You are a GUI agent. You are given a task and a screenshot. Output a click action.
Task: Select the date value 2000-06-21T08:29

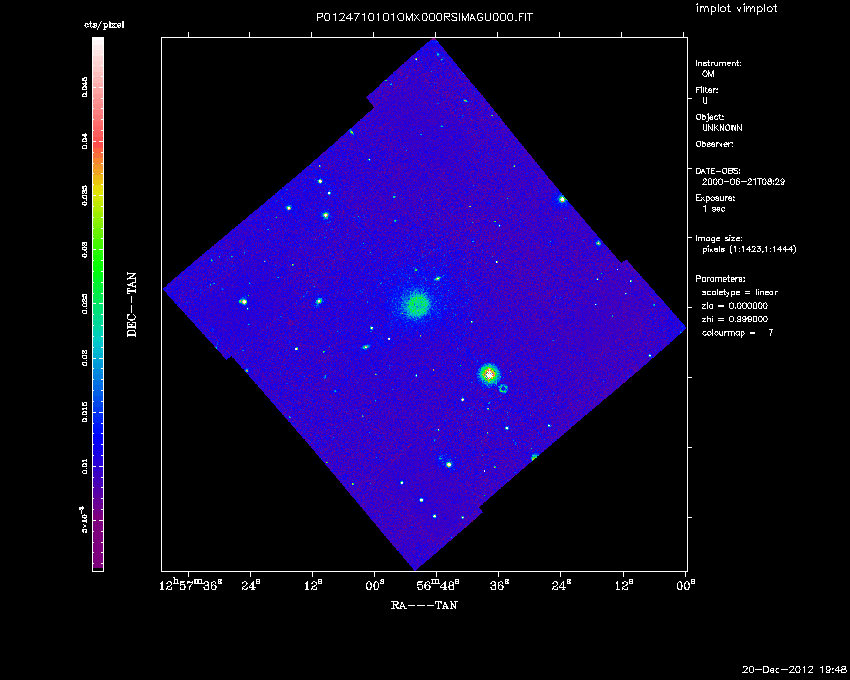tap(743, 182)
